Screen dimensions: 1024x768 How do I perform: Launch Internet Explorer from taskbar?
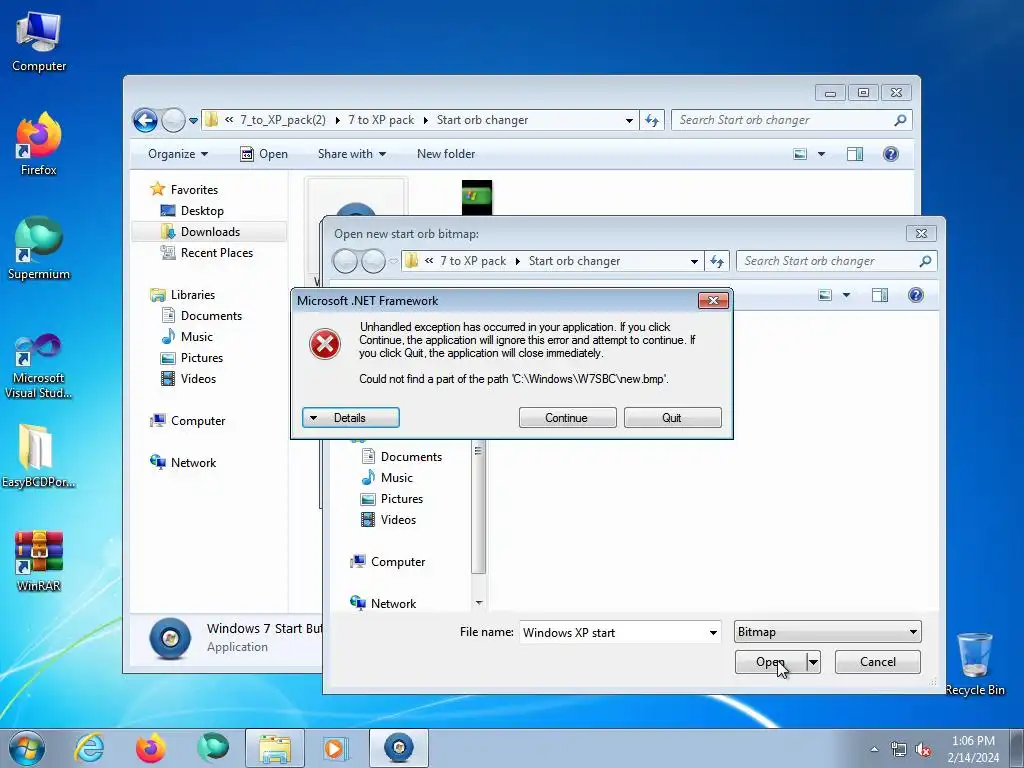(89, 748)
